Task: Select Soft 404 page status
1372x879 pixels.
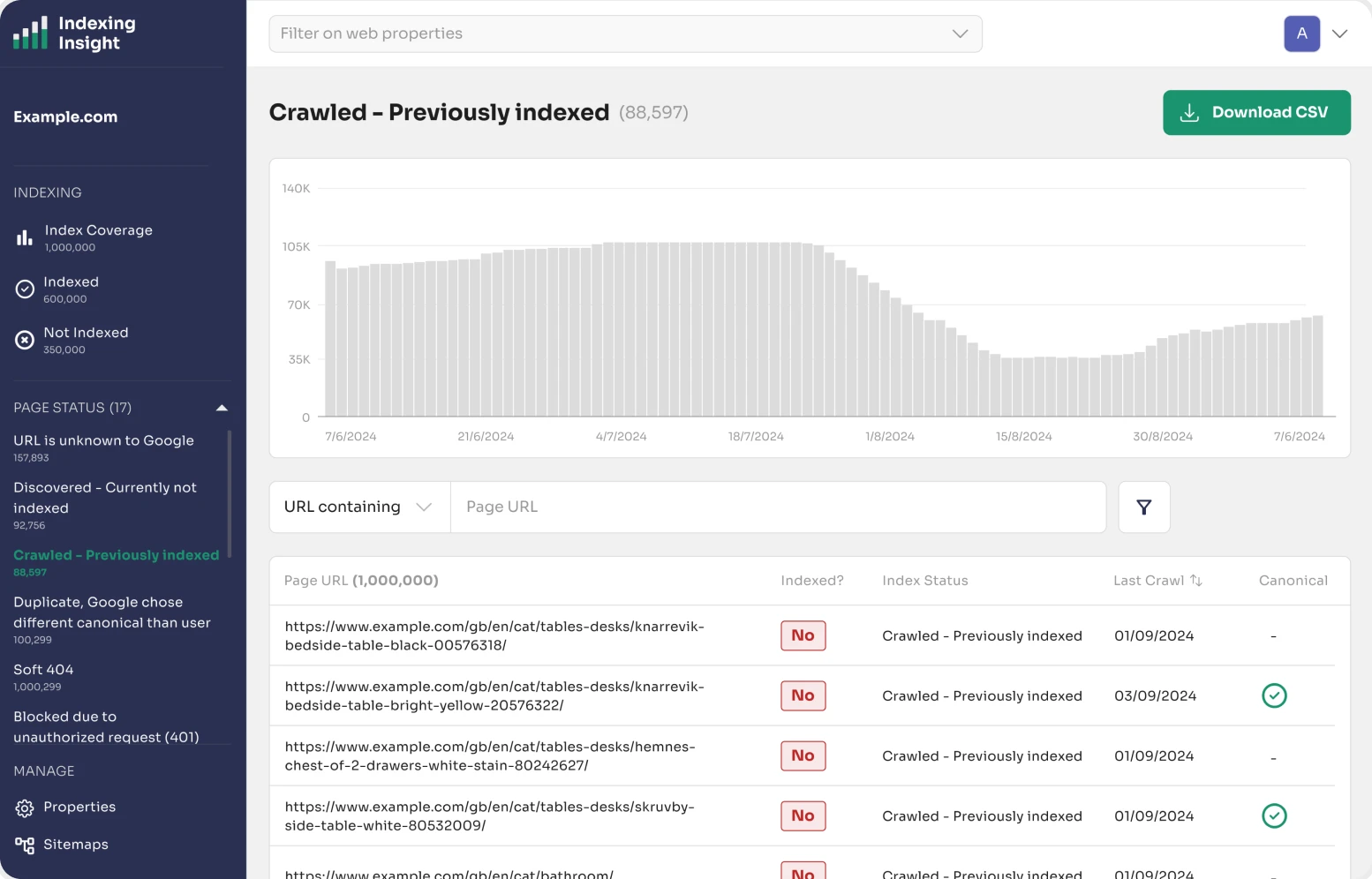Action: coord(43,671)
